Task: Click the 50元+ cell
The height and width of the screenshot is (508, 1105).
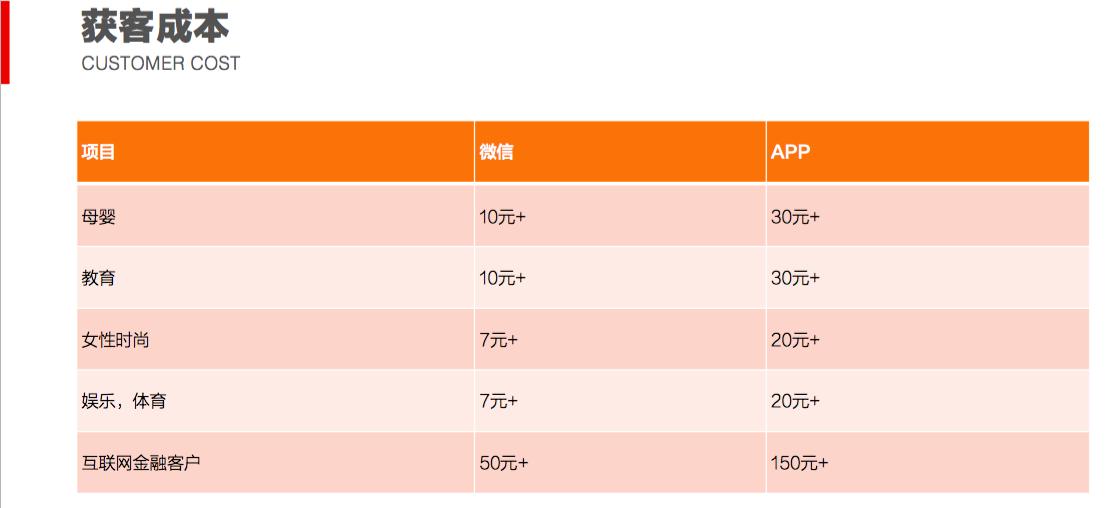Action: [503, 463]
